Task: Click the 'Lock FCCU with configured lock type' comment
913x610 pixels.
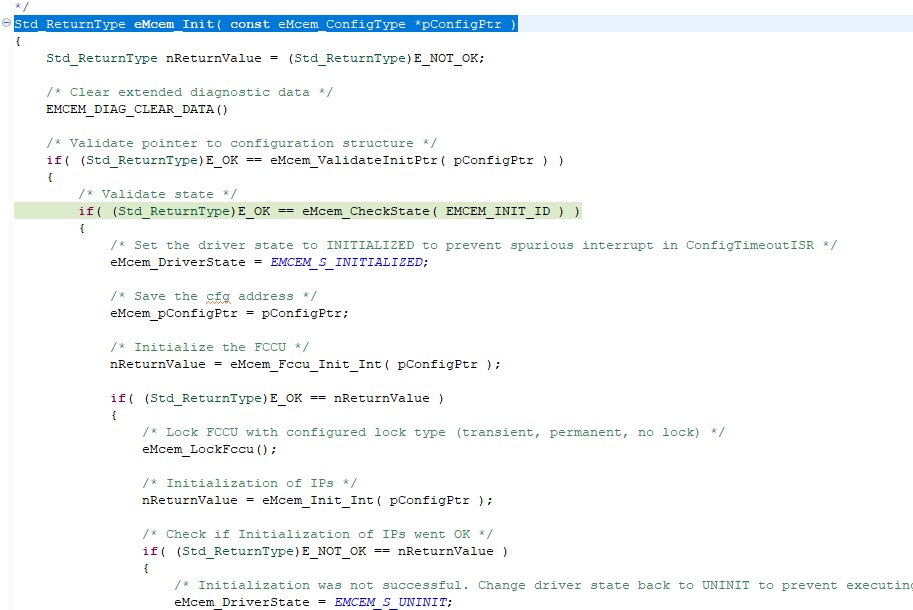Action: [434, 432]
